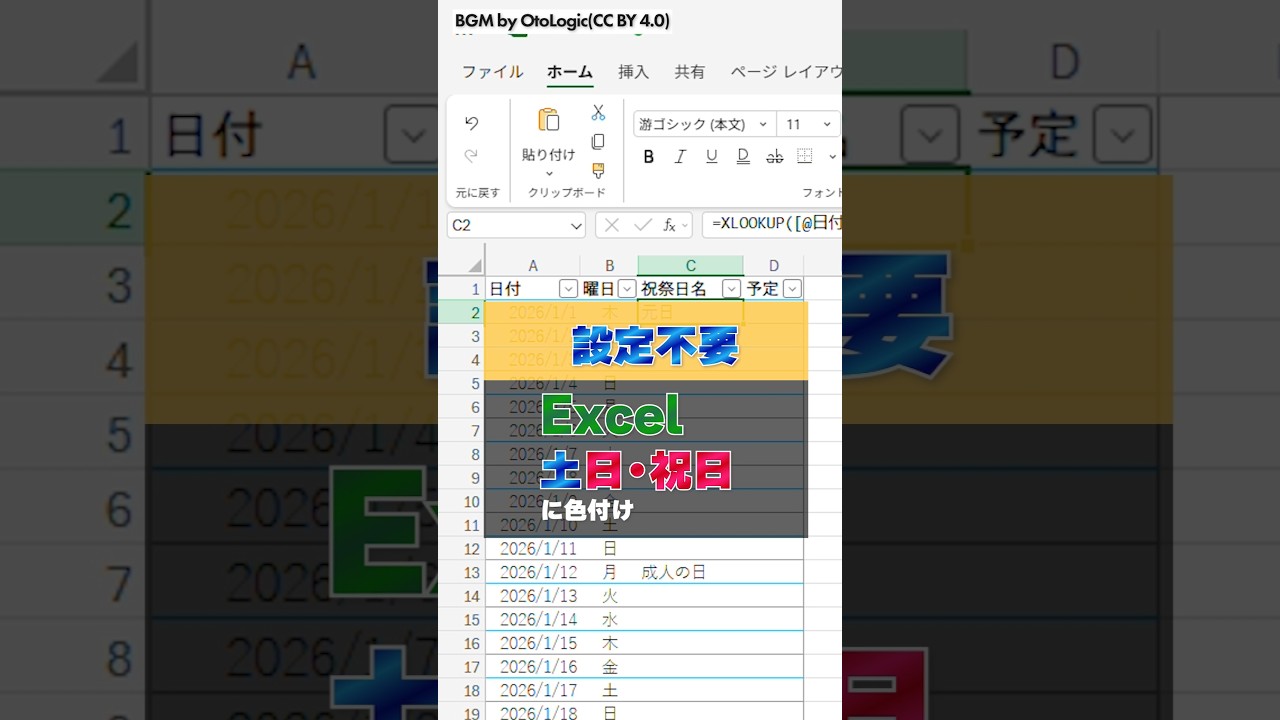
Task: Click the Confirm entry checkmark icon
Action: point(642,226)
